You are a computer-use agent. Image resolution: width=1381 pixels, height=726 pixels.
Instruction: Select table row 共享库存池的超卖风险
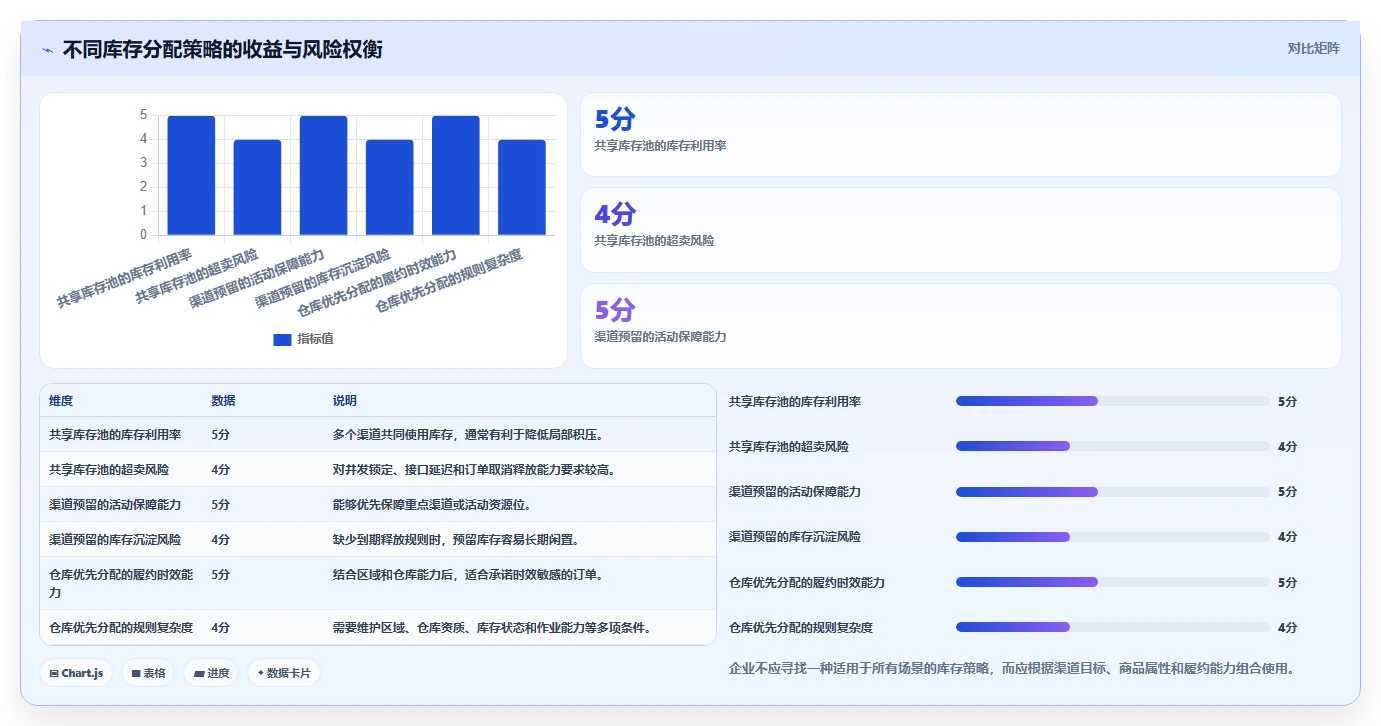[x=378, y=470]
